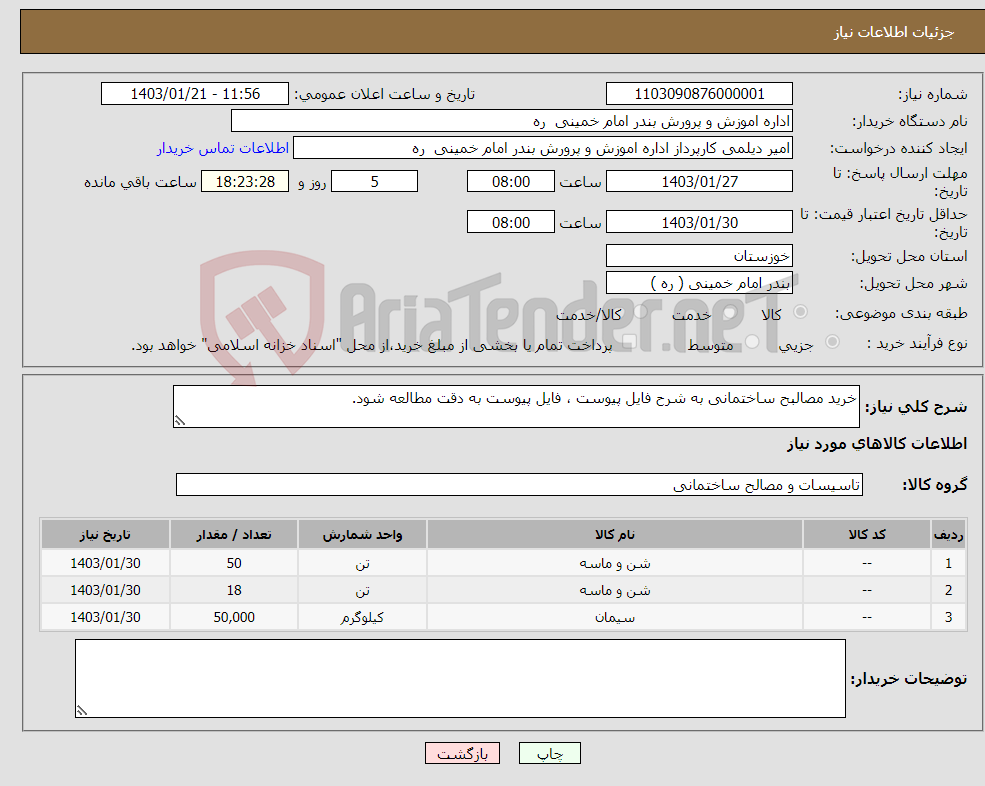
Task: Click row number 2 cell
Action: point(948,591)
